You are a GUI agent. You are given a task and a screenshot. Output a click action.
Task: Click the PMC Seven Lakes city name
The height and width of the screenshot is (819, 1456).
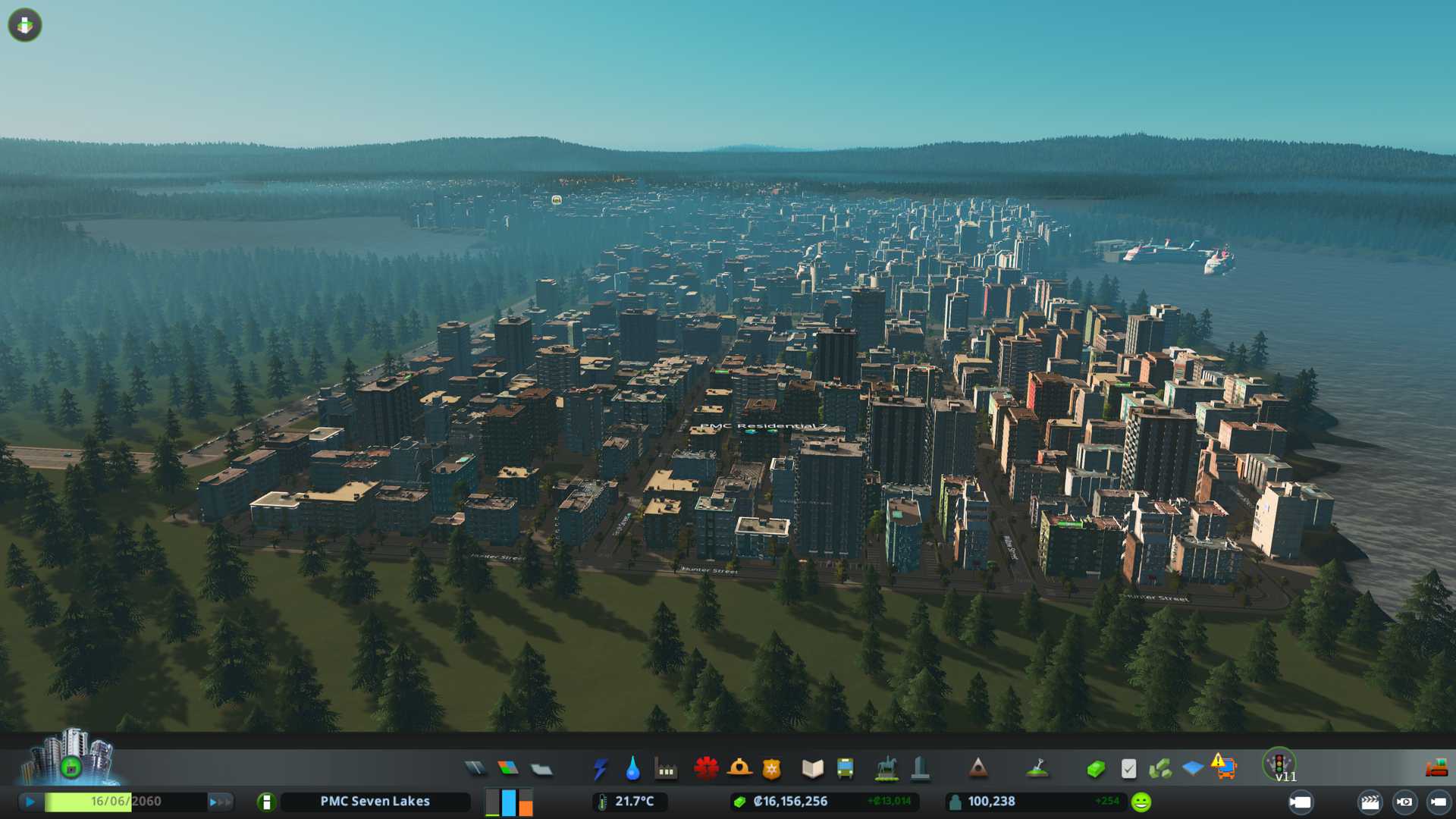pos(375,802)
